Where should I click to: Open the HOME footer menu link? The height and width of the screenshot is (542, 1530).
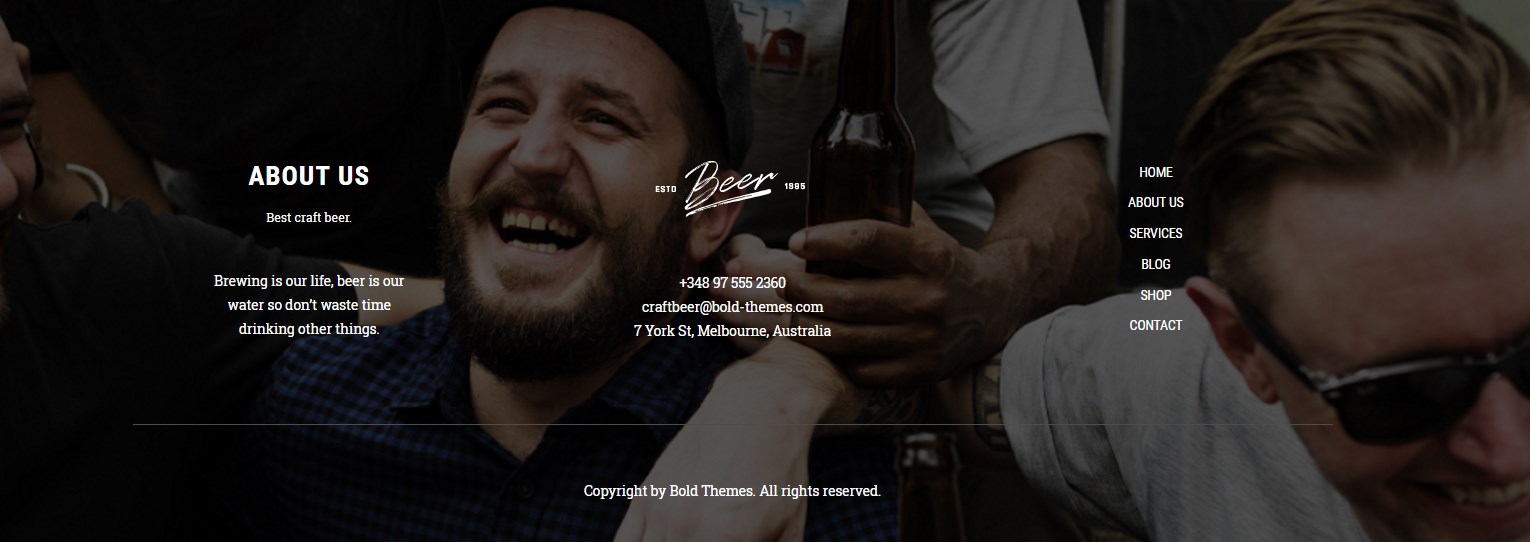1155,172
